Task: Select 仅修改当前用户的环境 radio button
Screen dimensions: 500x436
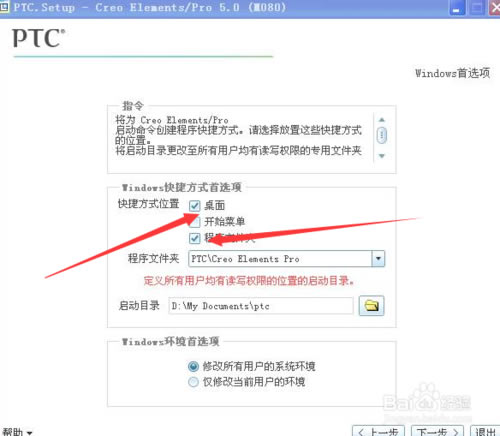Action: (x=193, y=382)
